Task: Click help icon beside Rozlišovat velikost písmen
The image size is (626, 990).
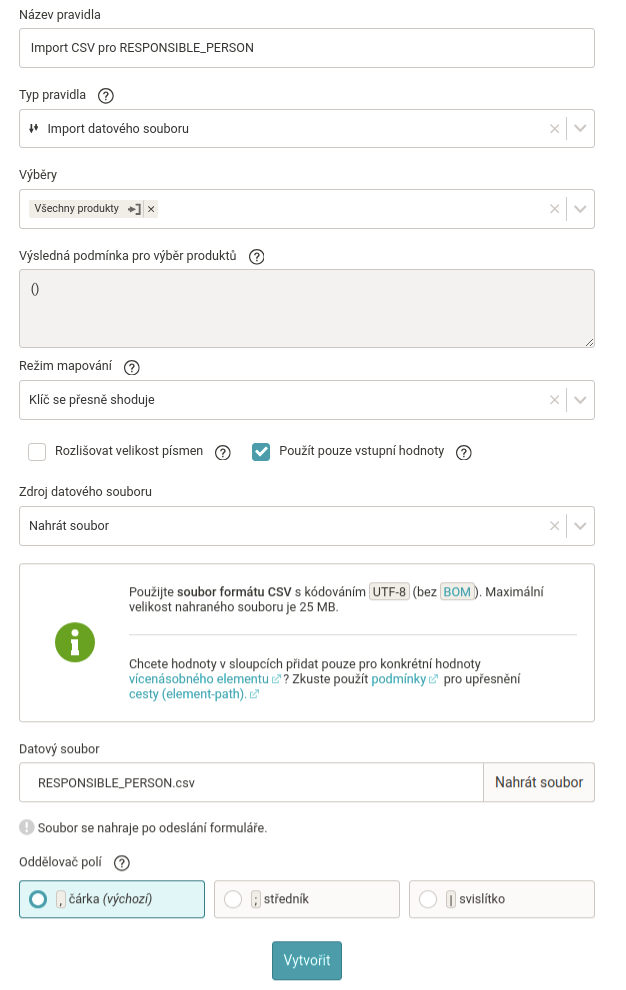Action: point(223,452)
